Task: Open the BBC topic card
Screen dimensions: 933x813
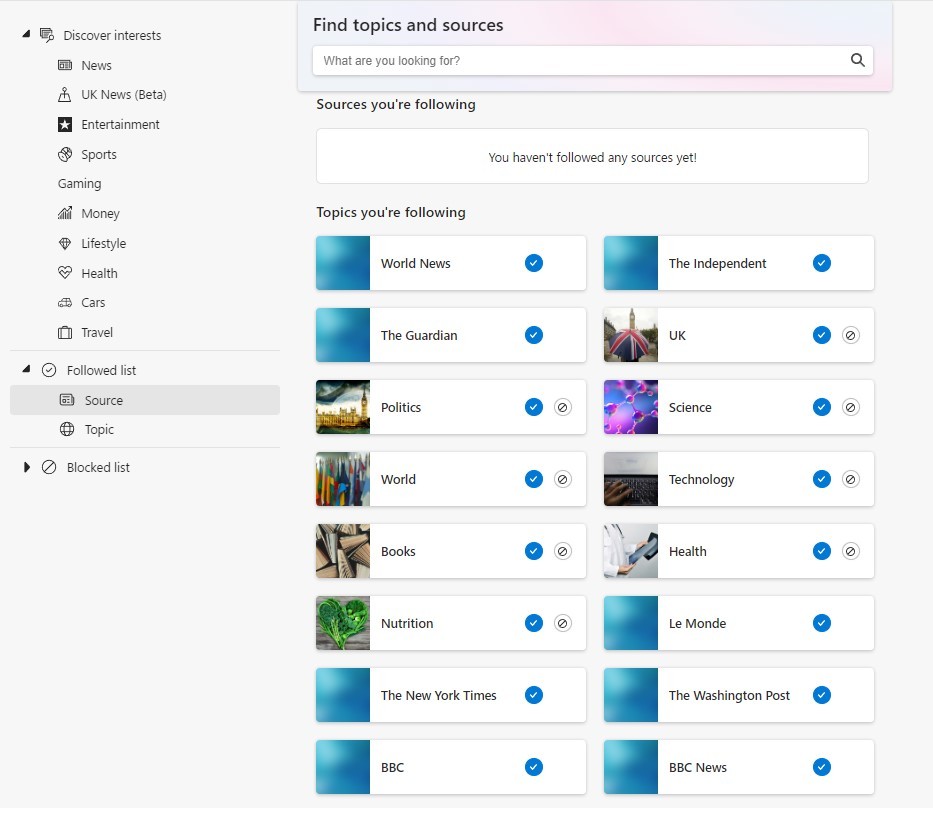Action: click(x=450, y=767)
